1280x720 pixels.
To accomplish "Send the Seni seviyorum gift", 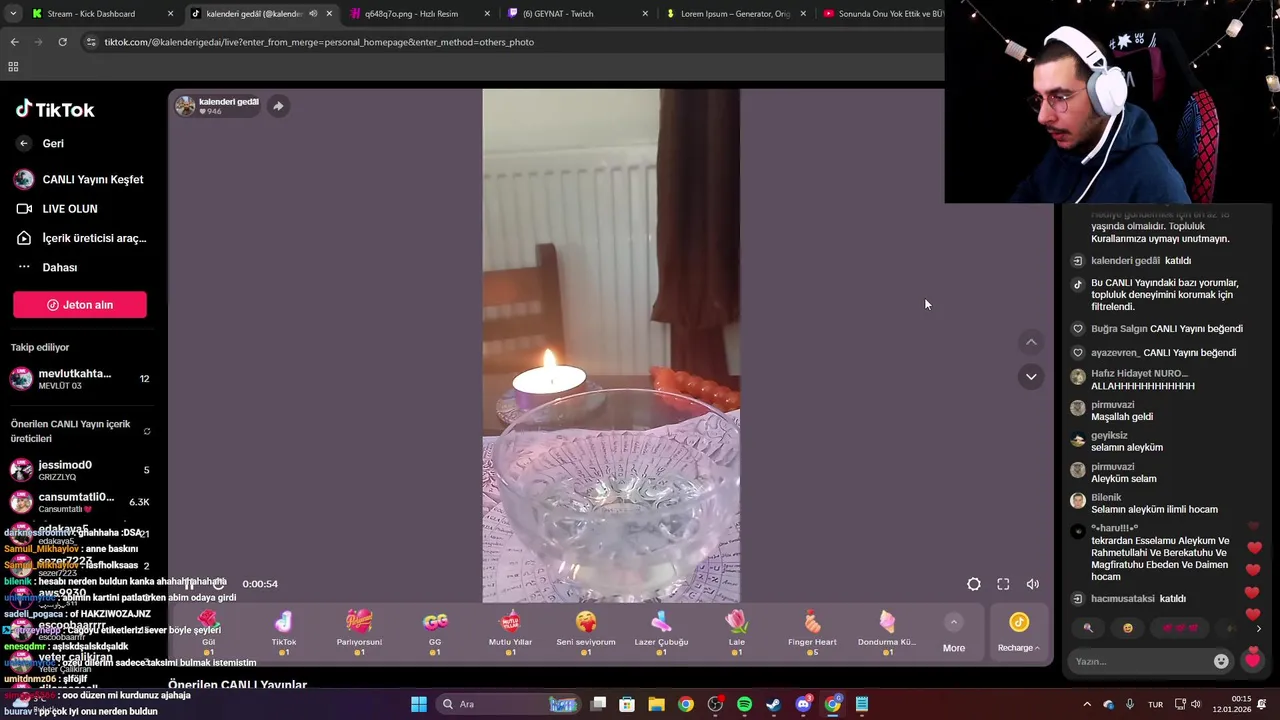I will point(586,632).
